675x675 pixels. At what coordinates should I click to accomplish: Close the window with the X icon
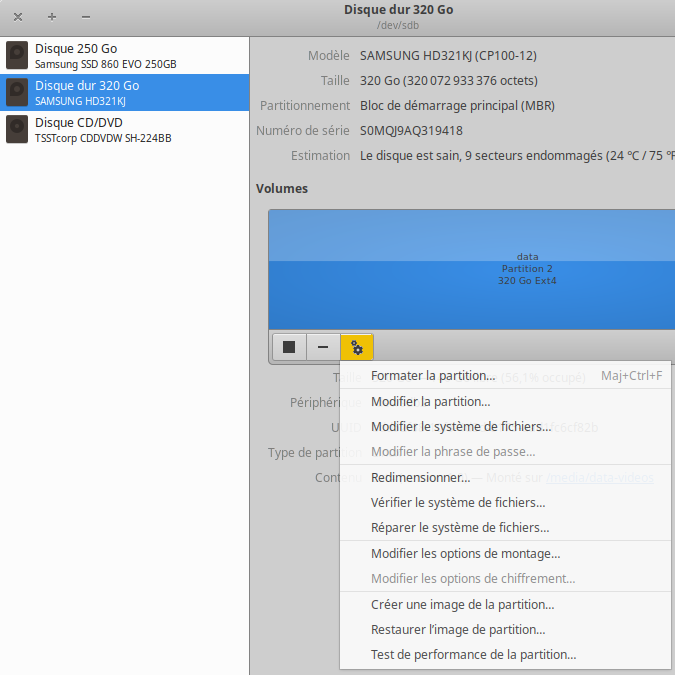click(x=18, y=17)
